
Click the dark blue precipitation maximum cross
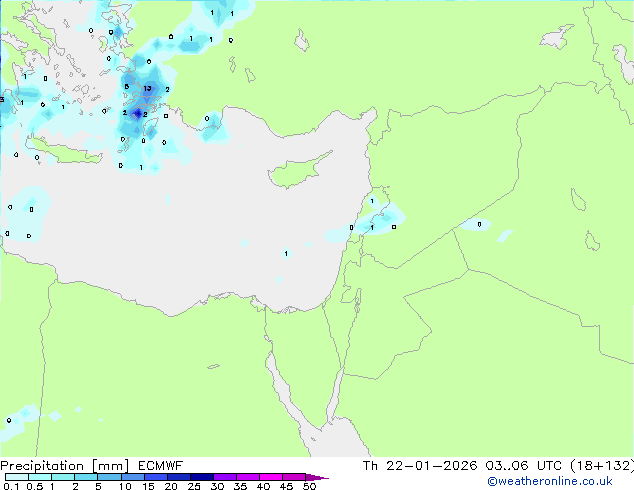tap(138, 114)
